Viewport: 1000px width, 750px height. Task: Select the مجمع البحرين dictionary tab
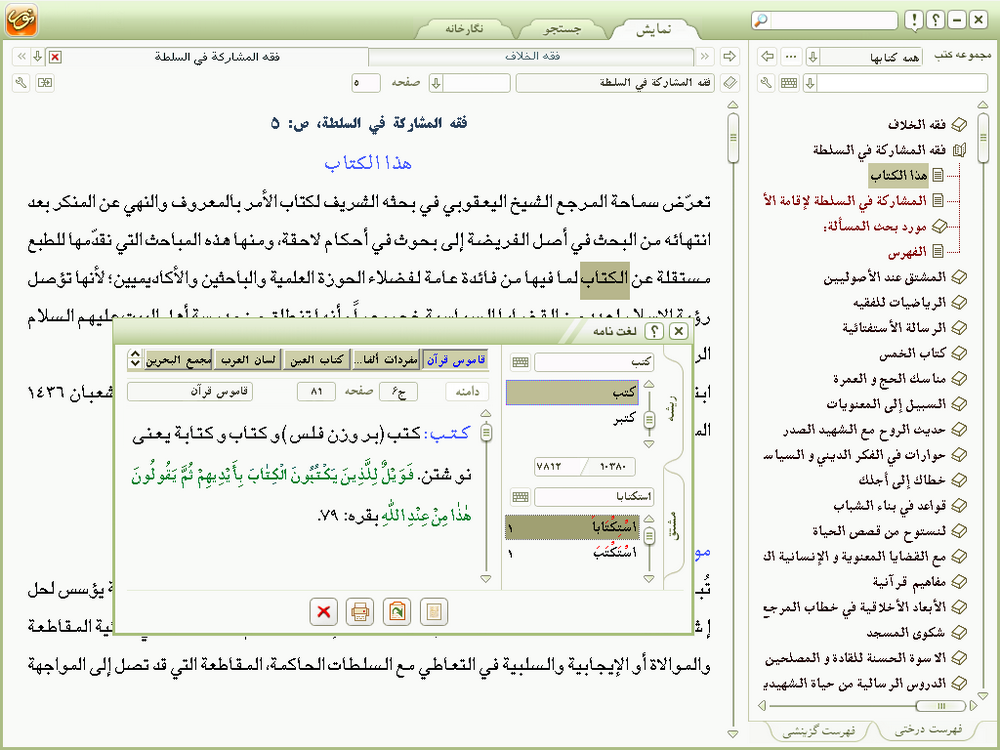[x=179, y=360]
